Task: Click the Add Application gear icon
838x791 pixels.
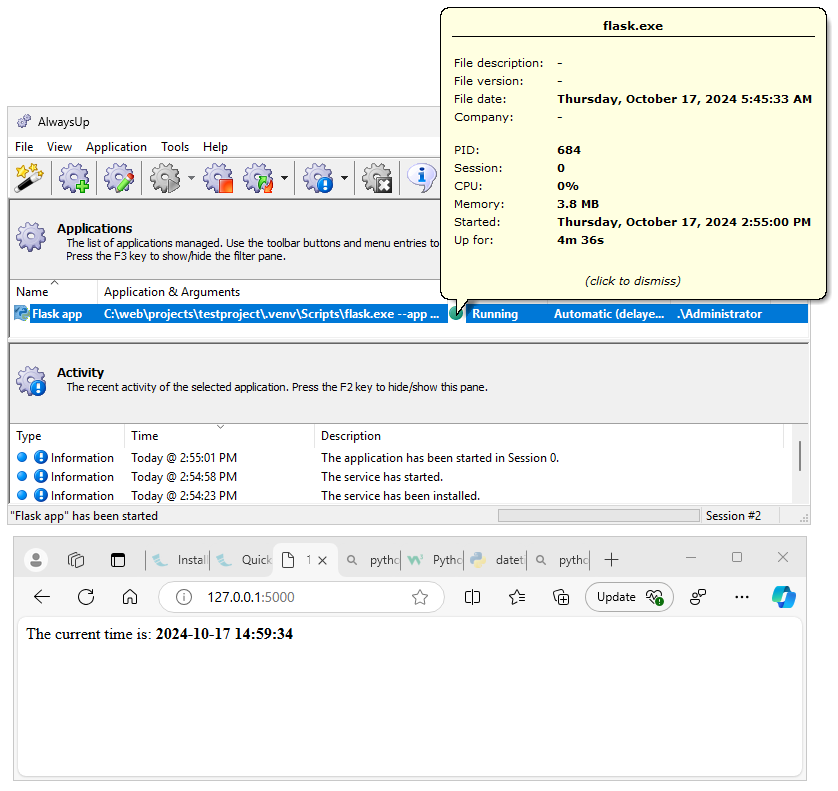Action: pos(75,179)
